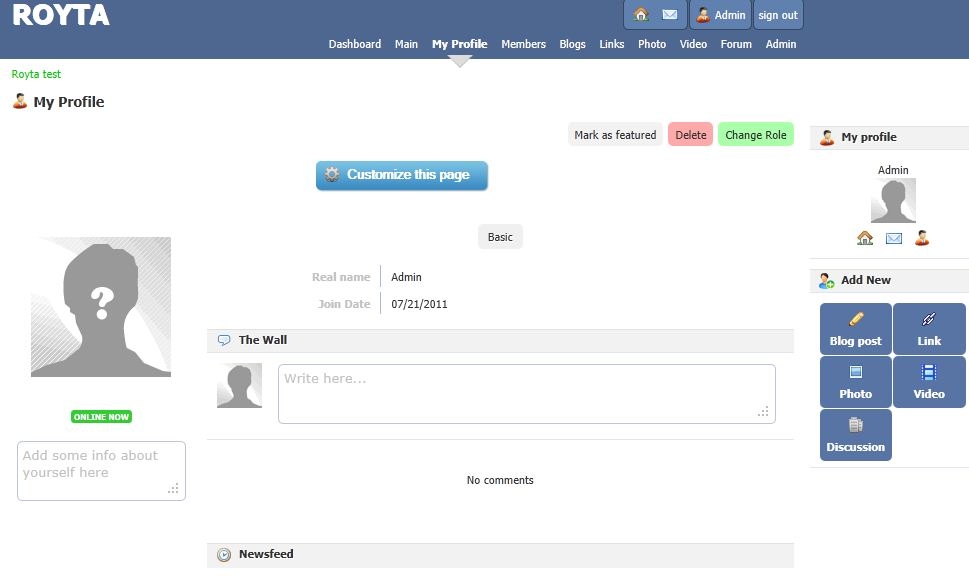The image size is (969, 581).
Task: Go to the Members page
Action: 523,44
